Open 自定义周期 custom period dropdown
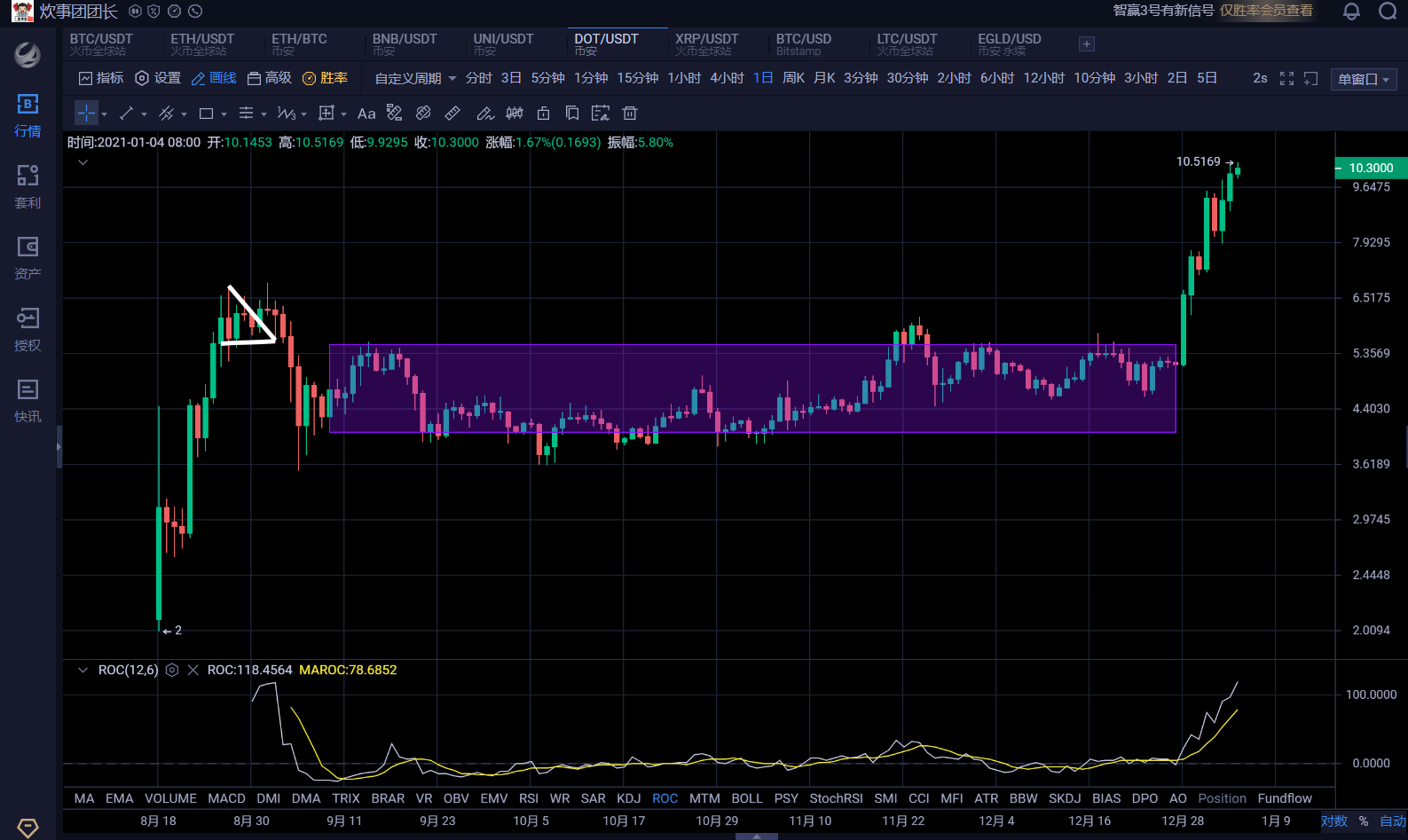The width and height of the screenshot is (1408, 840). 415,79
